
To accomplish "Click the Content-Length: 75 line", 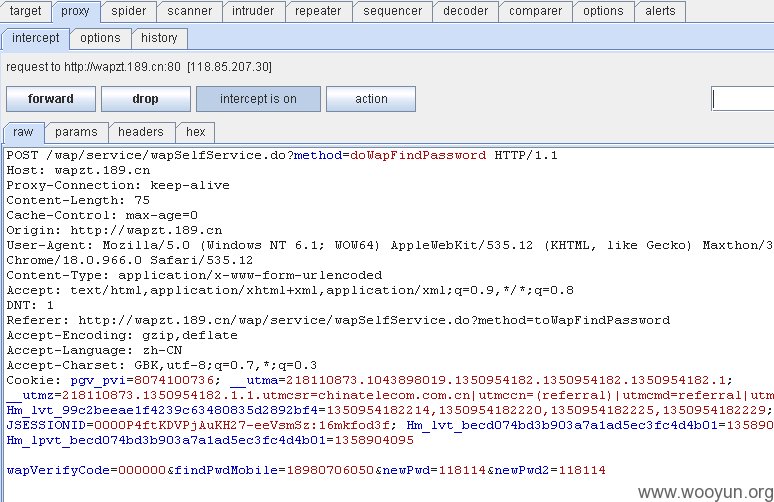I will click(x=78, y=200).
